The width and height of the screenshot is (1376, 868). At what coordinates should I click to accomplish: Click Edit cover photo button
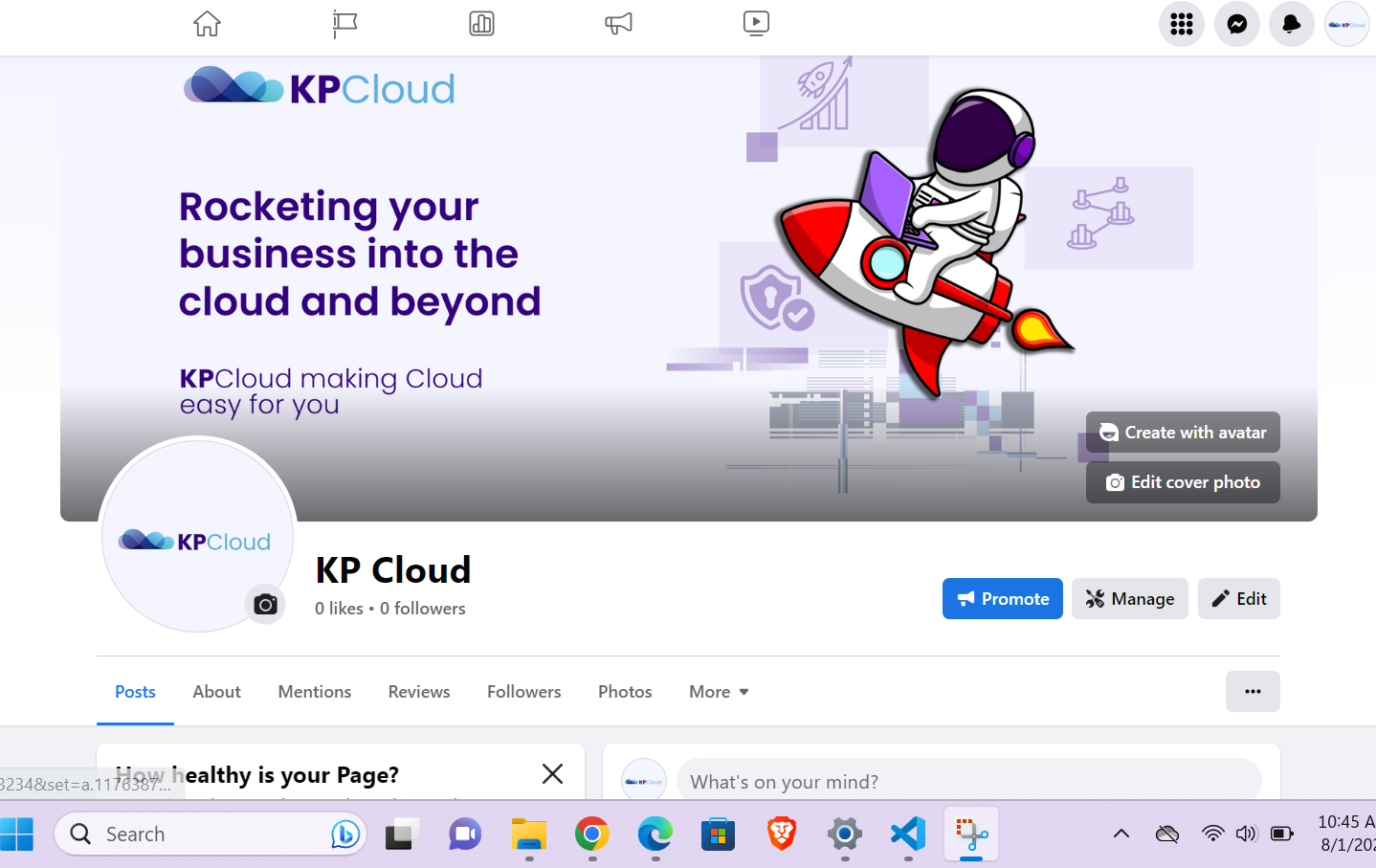coord(1183,482)
